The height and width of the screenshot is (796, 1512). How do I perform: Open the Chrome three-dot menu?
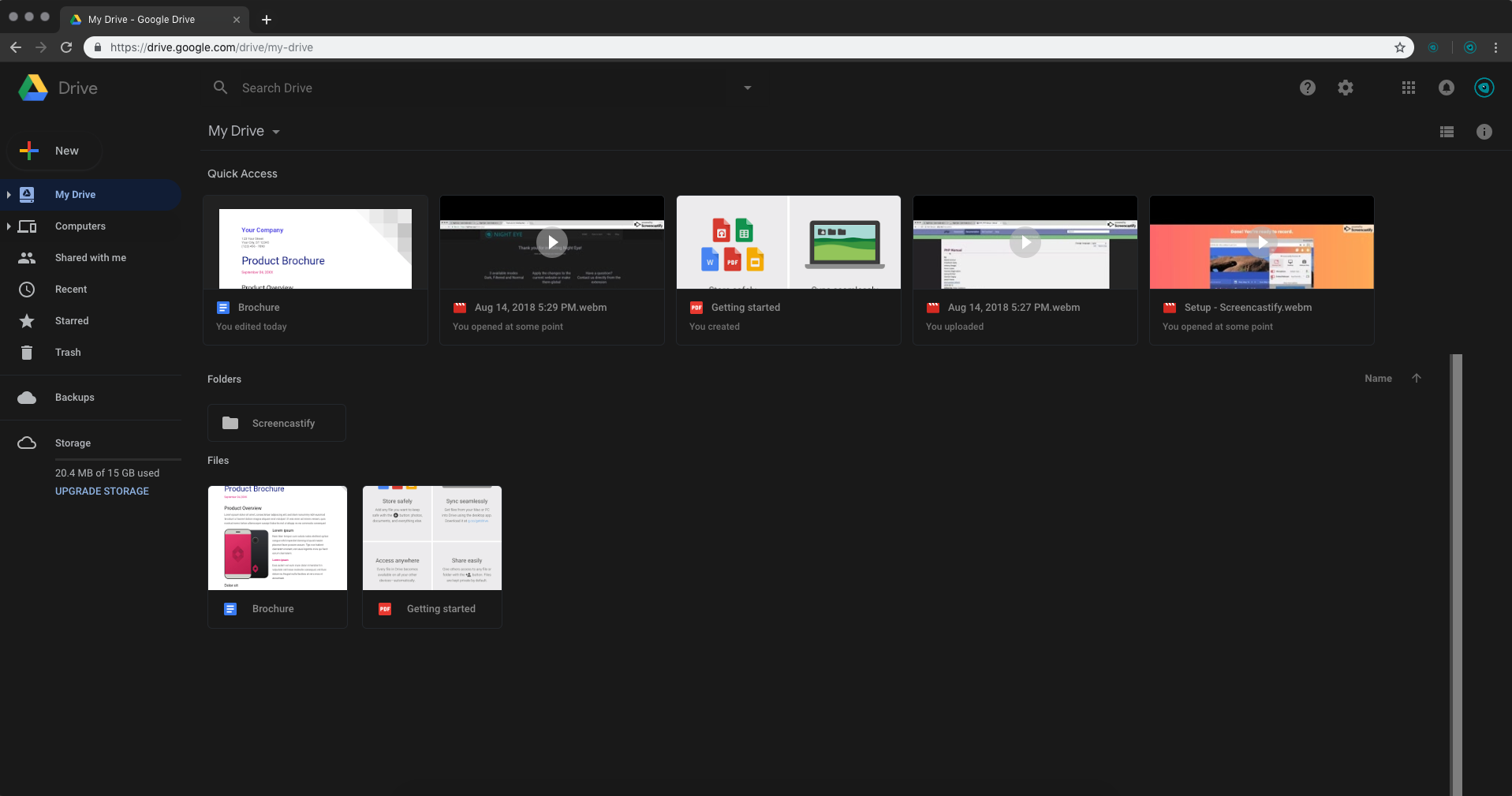tap(1495, 47)
